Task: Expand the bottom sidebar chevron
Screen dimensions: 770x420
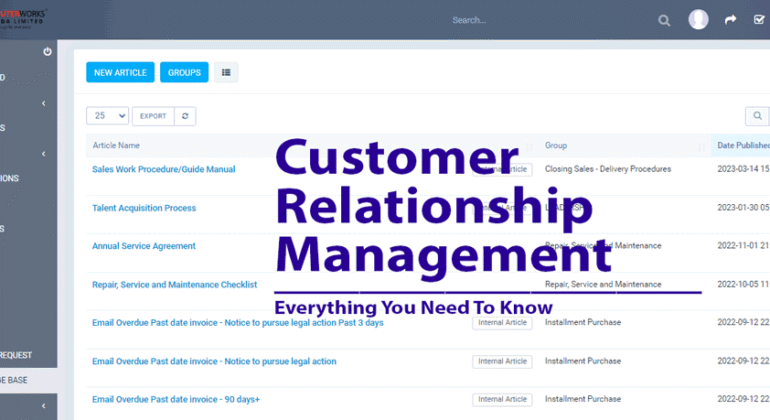Action: (44, 406)
